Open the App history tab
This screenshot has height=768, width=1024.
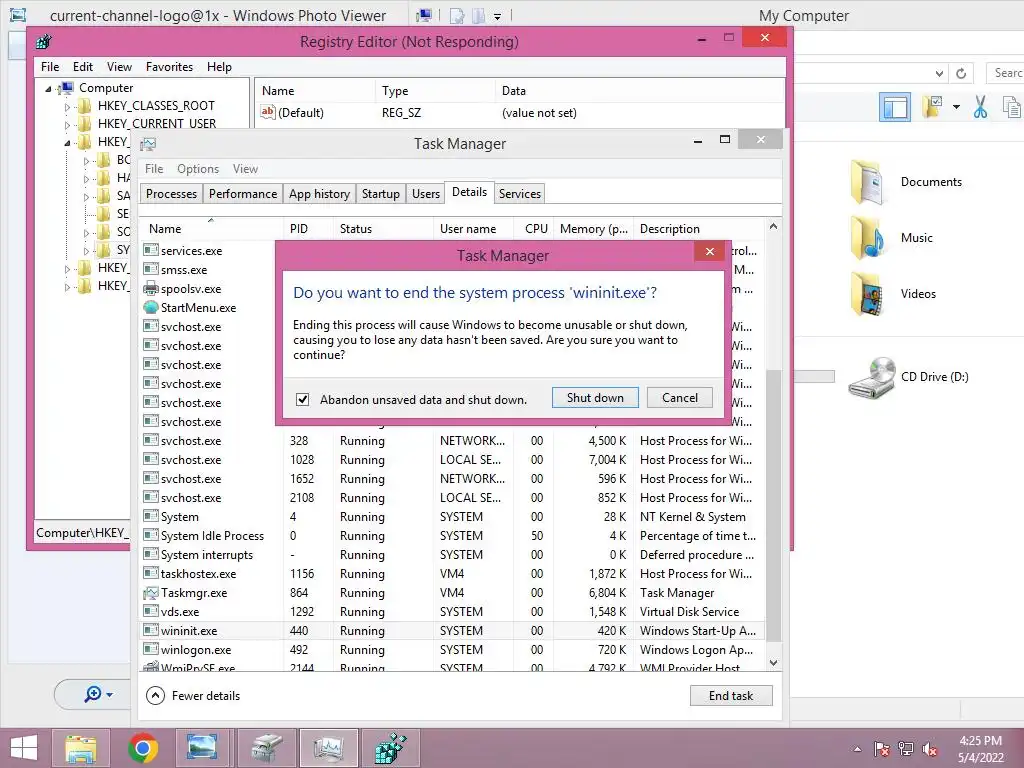click(x=319, y=194)
